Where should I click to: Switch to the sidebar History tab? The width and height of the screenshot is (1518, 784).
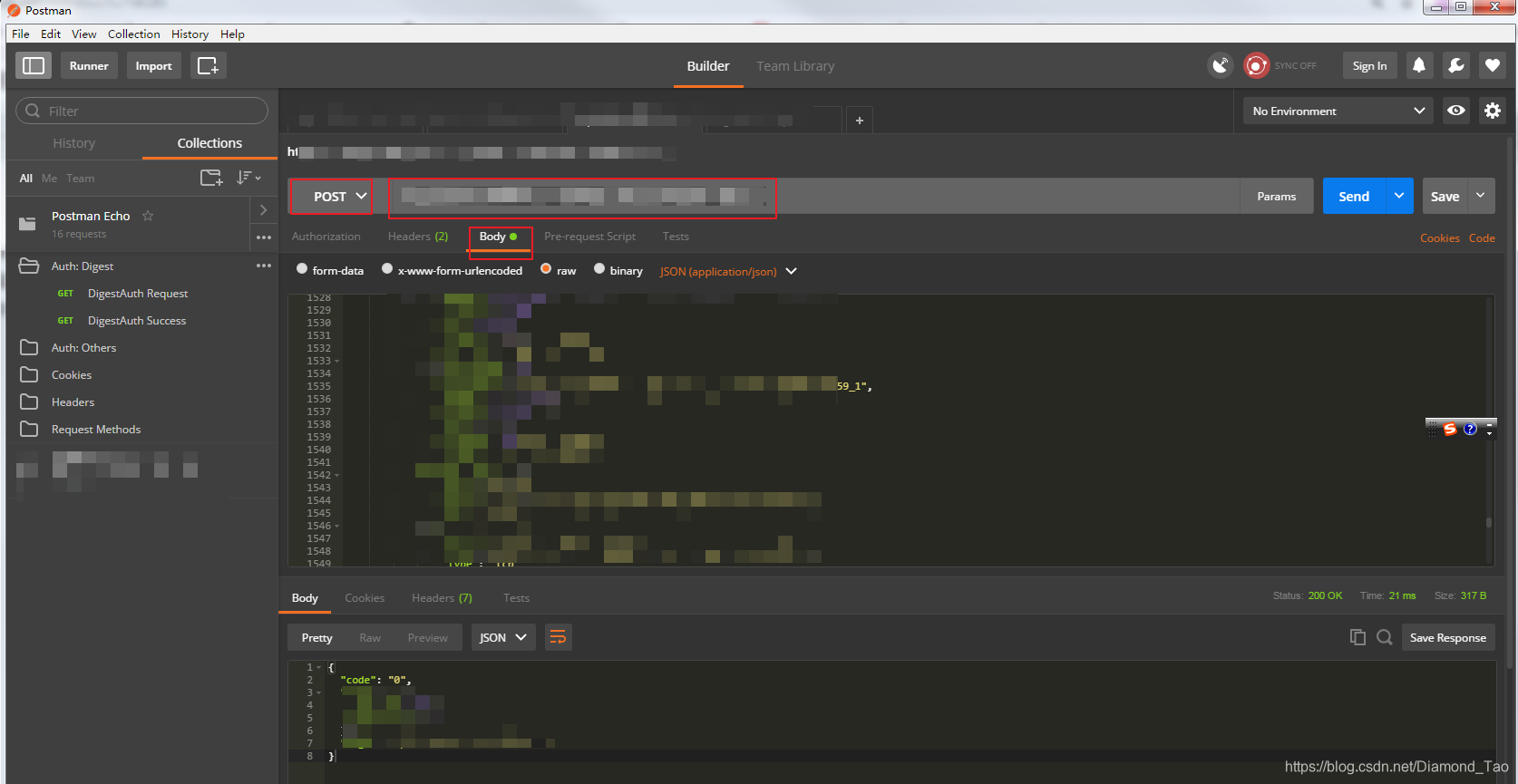pos(74,143)
